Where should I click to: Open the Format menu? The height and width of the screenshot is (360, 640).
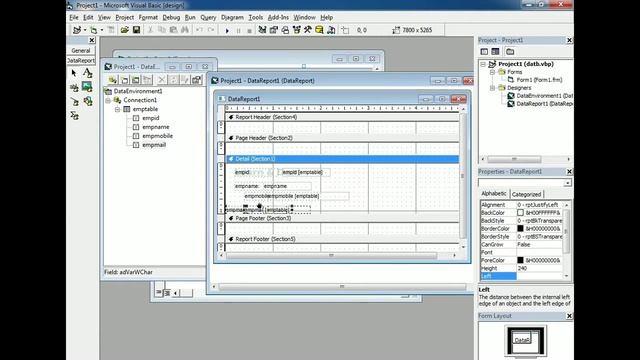(148, 17)
